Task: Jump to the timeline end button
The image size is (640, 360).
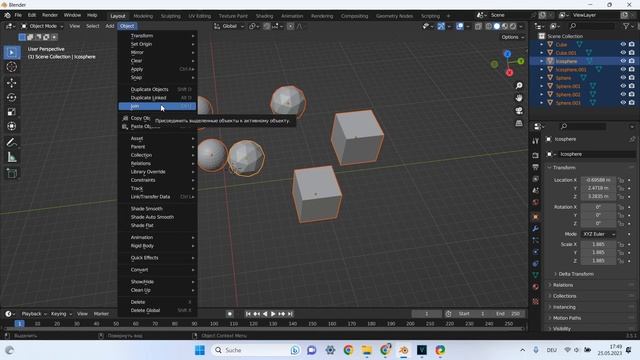Action: (x=290, y=314)
